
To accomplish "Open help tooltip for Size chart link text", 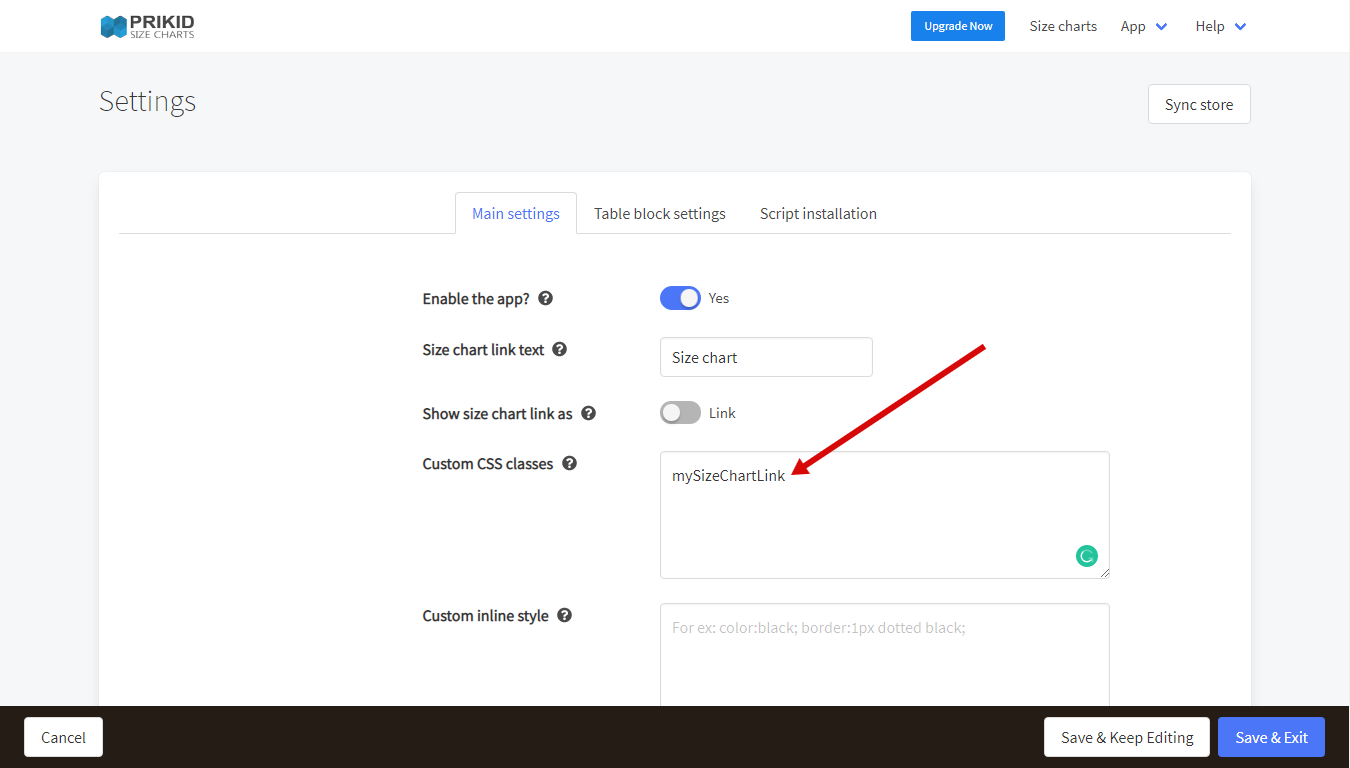I will [x=560, y=349].
